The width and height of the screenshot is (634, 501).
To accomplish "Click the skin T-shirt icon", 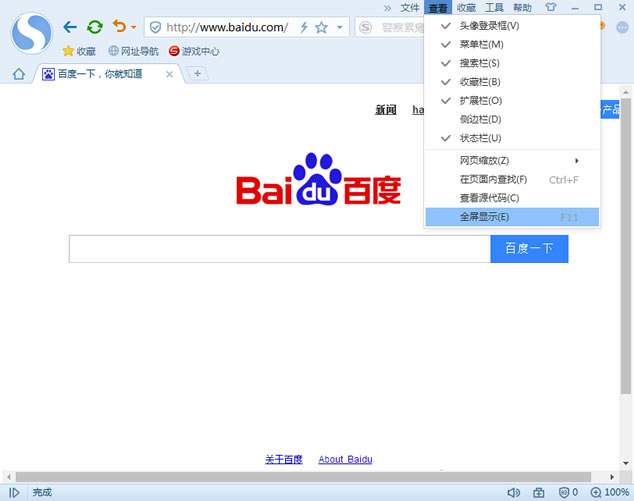I will pyautogui.click(x=551, y=7).
